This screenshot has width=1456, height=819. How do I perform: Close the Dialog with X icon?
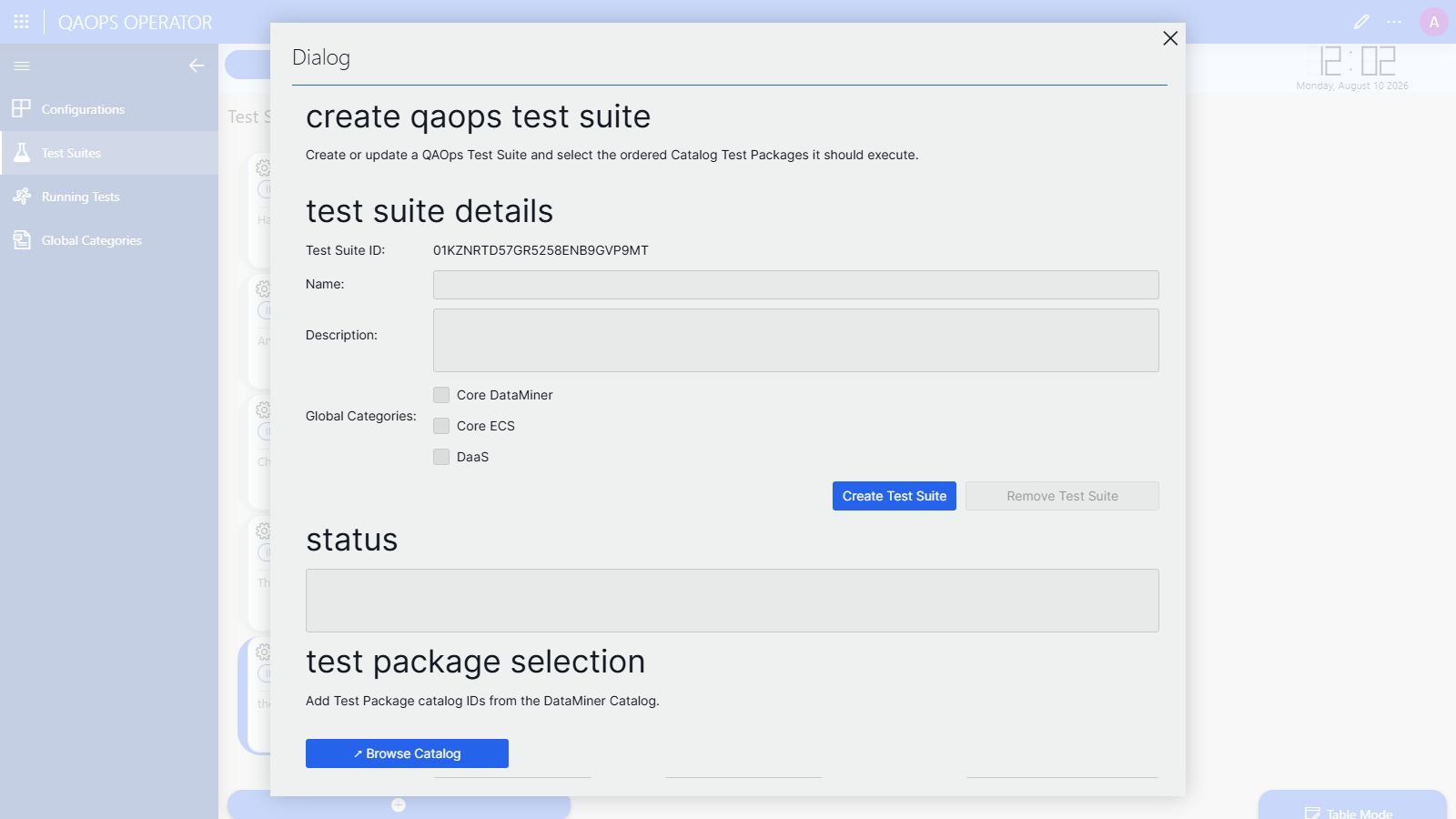click(1170, 38)
